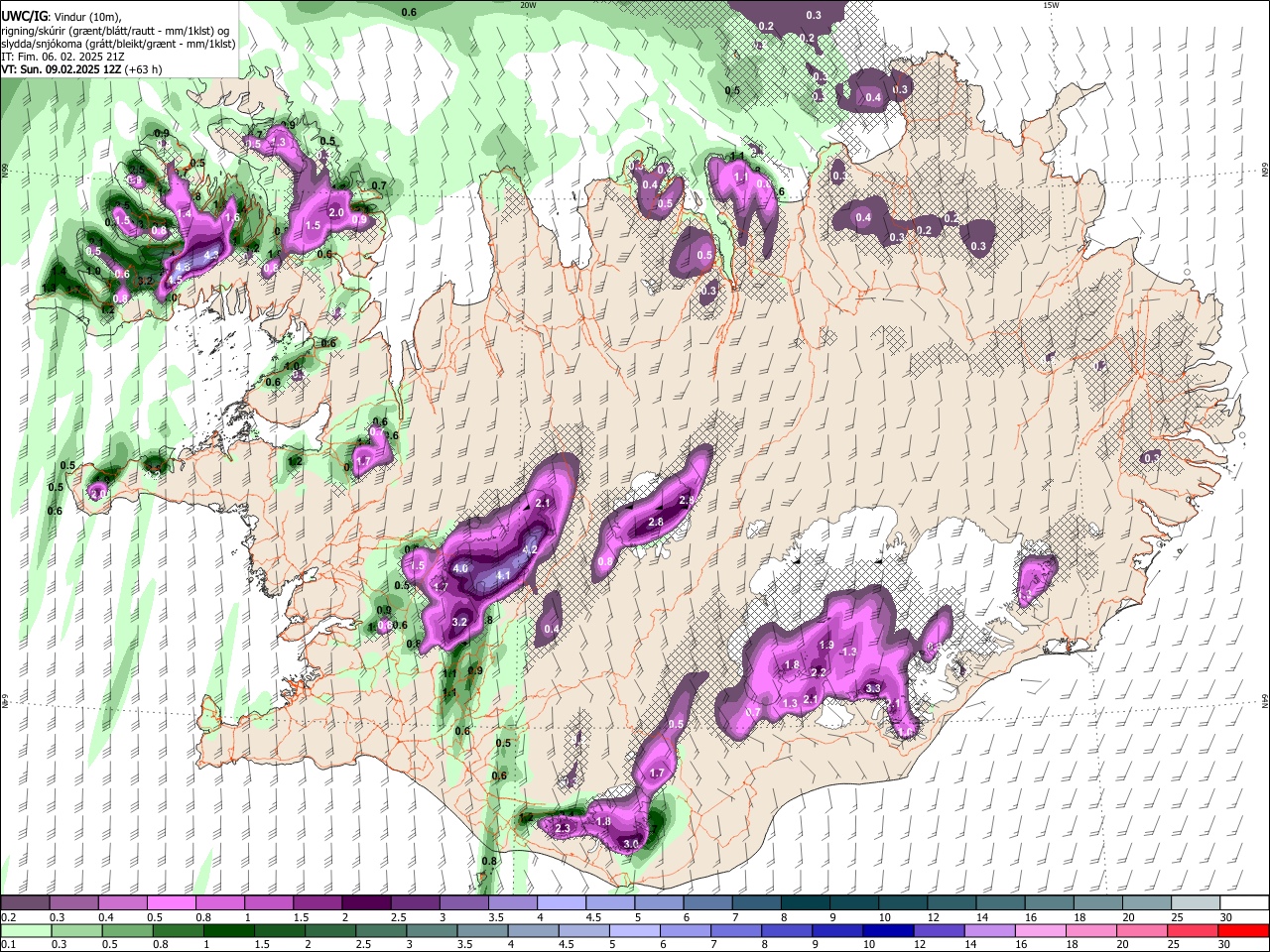1270x952 pixels.
Task: Select the grayish-purple 0.2–0.3 snow legend swatch
Action: pyautogui.click(x=25, y=903)
